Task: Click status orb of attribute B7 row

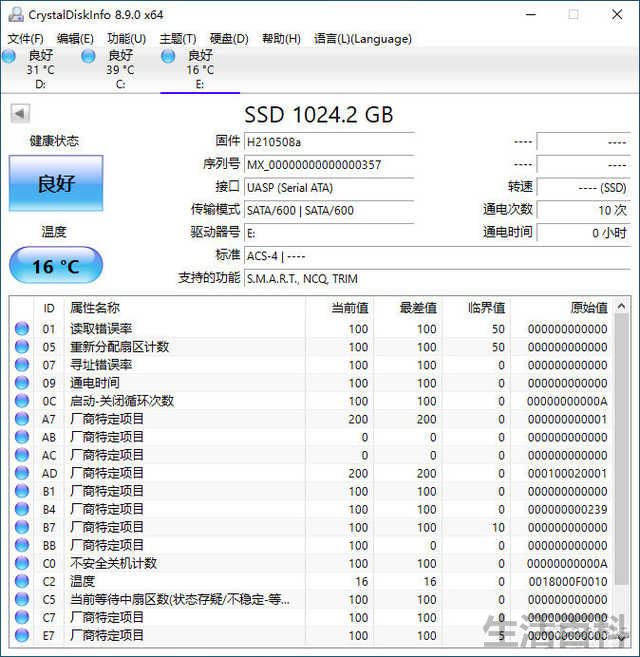Action: [x=22, y=527]
